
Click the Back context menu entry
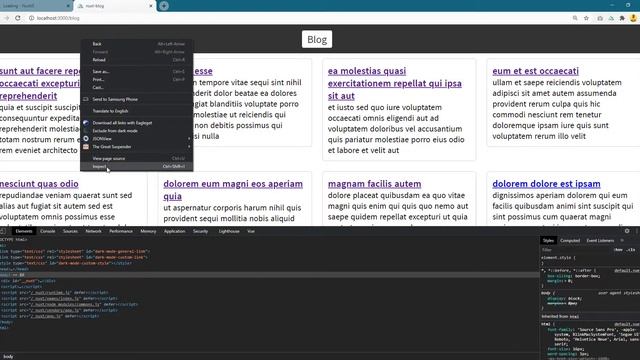click(137, 44)
